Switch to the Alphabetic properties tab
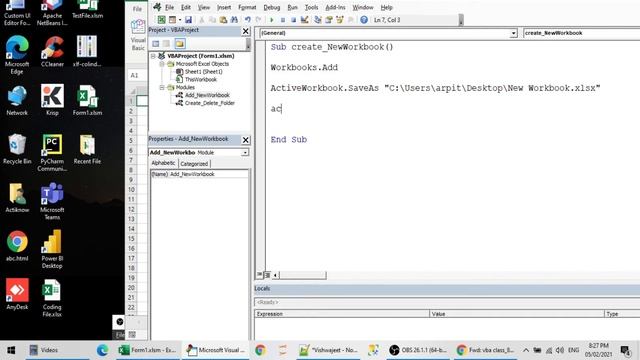 pos(163,163)
